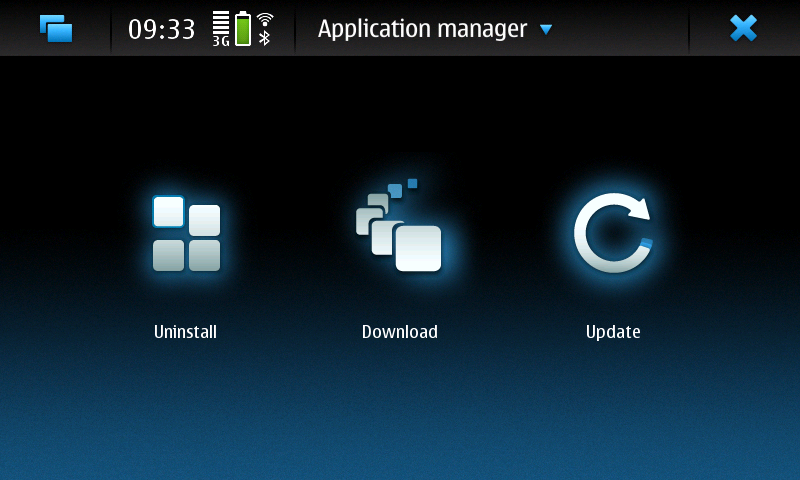Tap the Wi-Fi signal icon

tap(265, 19)
